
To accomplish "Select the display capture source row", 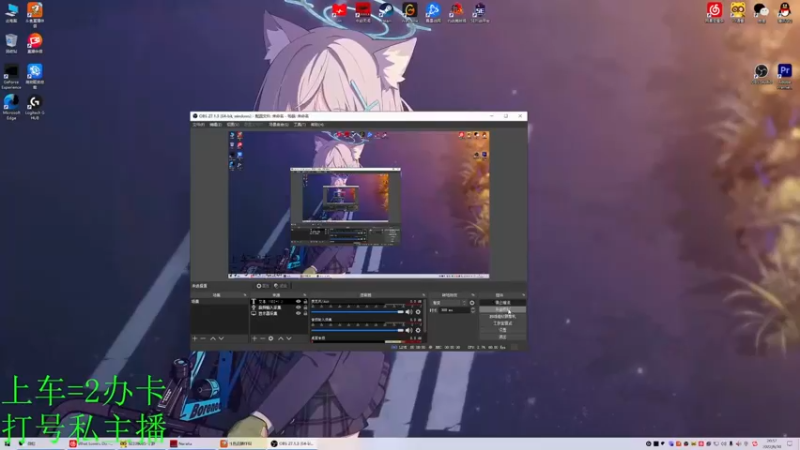I will [279, 313].
